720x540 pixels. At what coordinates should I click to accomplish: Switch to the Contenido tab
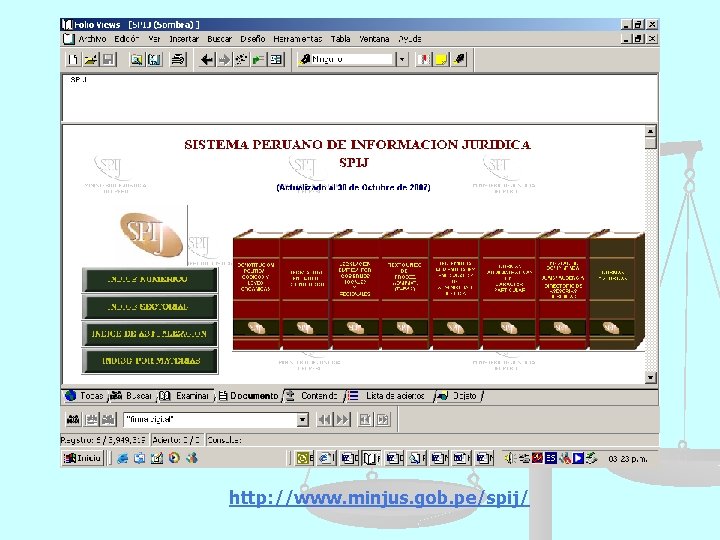coord(313,396)
